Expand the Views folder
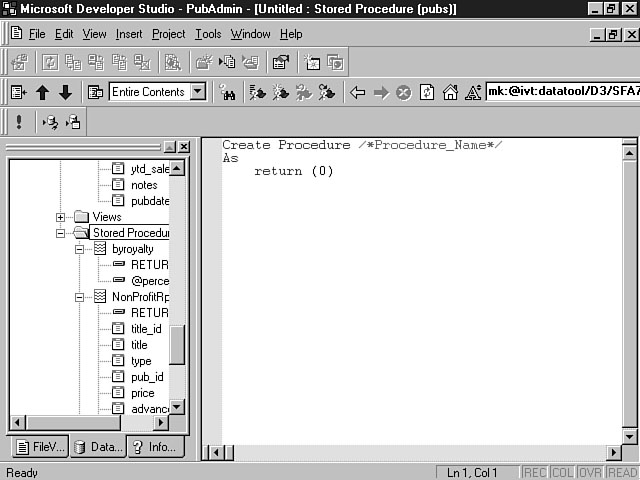Viewport: 640px width, 480px height. point(61,217)
